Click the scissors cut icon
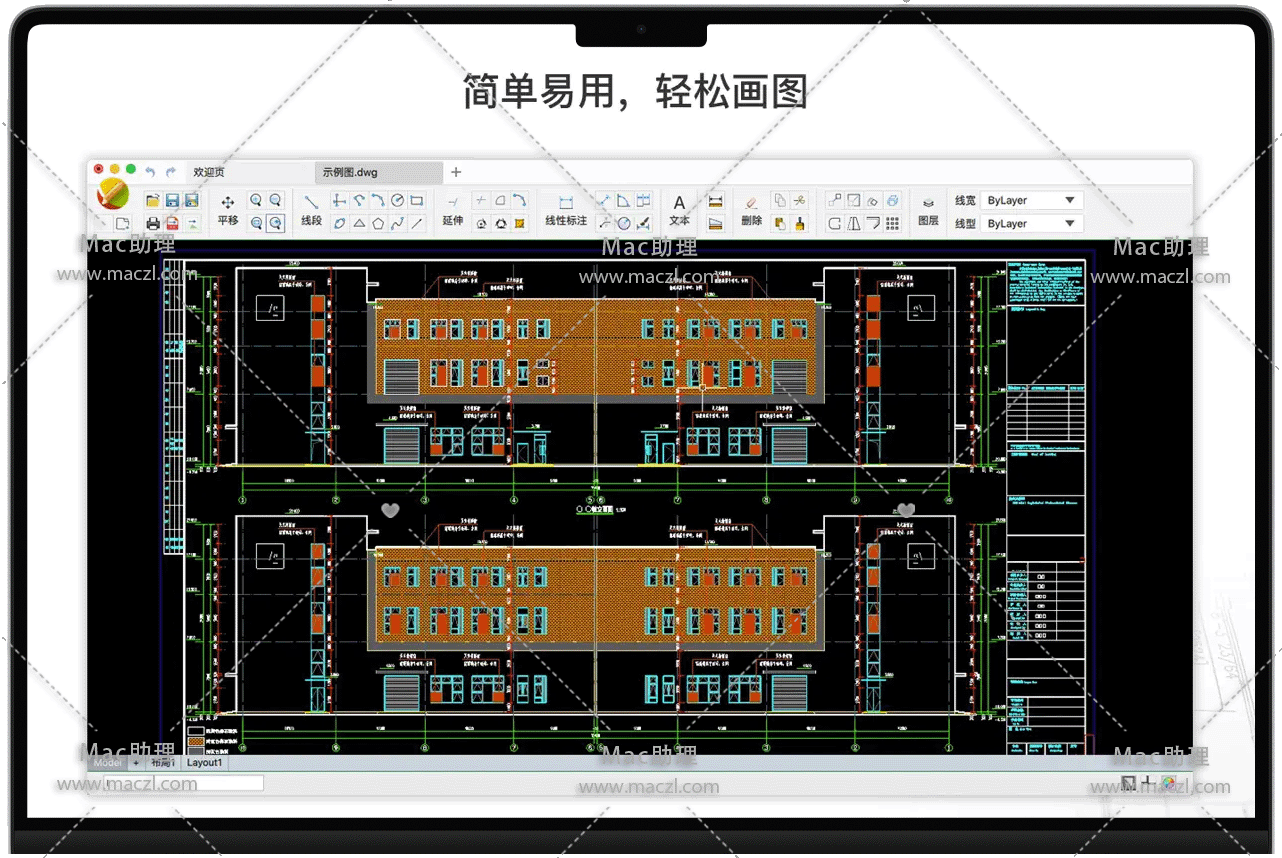Image resolution: width=1282 pixels, height=858 pixels. coord(798,200)
